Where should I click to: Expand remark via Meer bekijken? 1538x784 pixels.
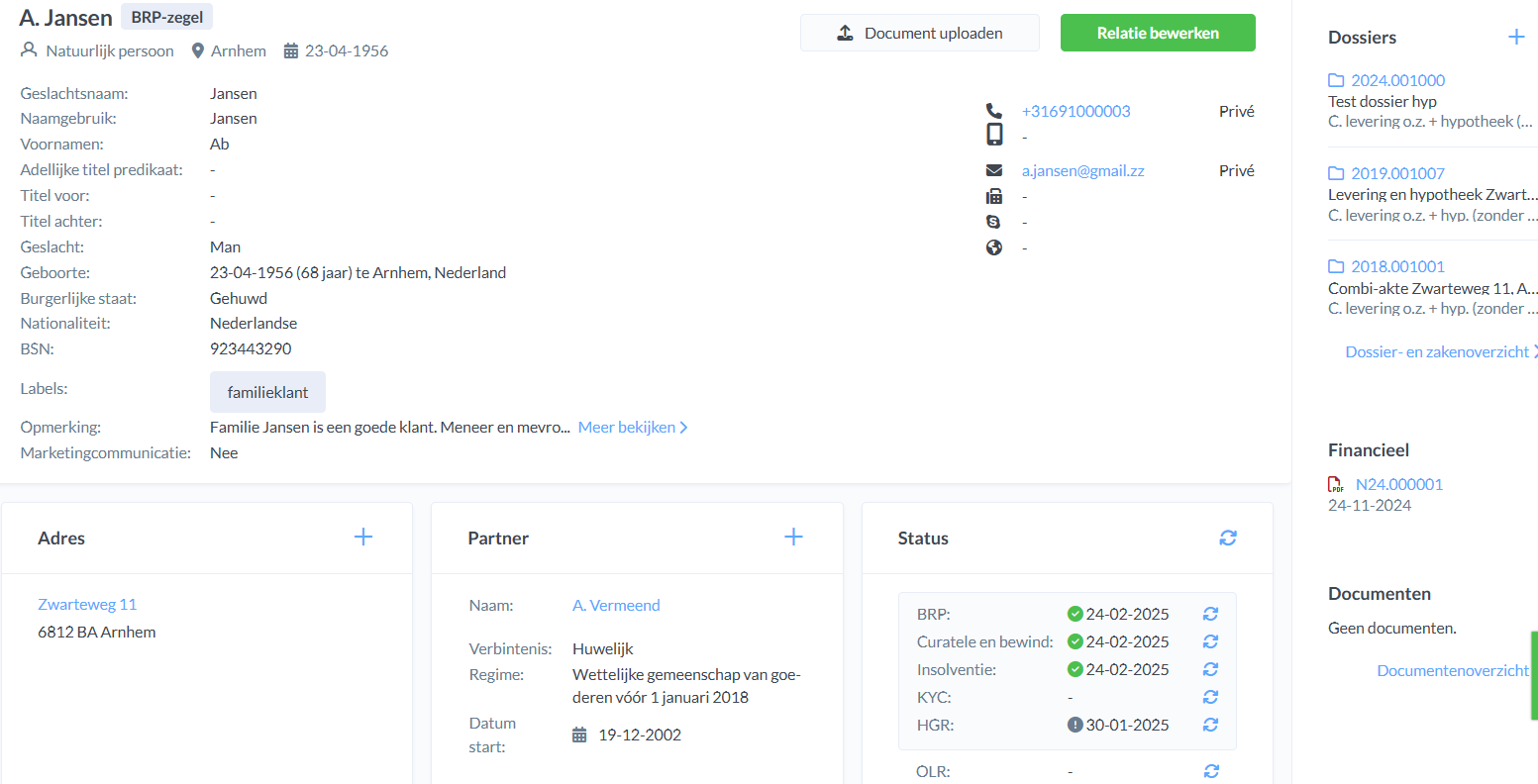pyautogui.click(x=632, y=428)
